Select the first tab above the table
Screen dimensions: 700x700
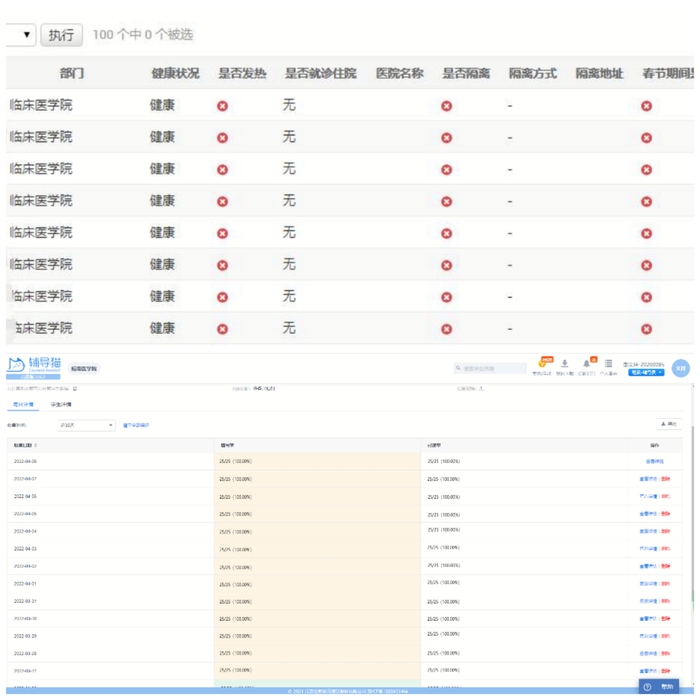(23, 405)
